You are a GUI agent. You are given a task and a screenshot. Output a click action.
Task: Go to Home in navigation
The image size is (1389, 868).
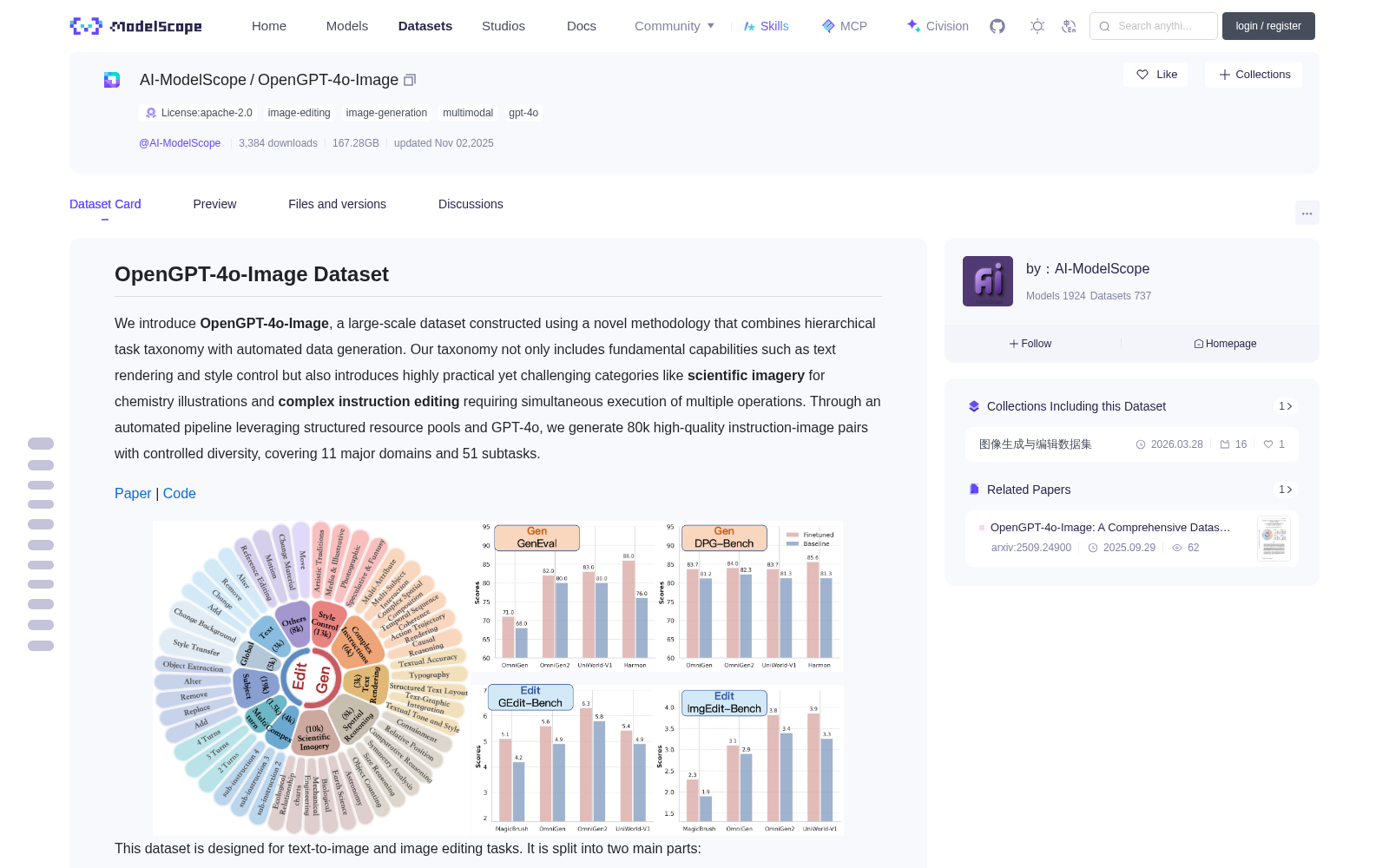pyautogui.click(x=269, y=26)
